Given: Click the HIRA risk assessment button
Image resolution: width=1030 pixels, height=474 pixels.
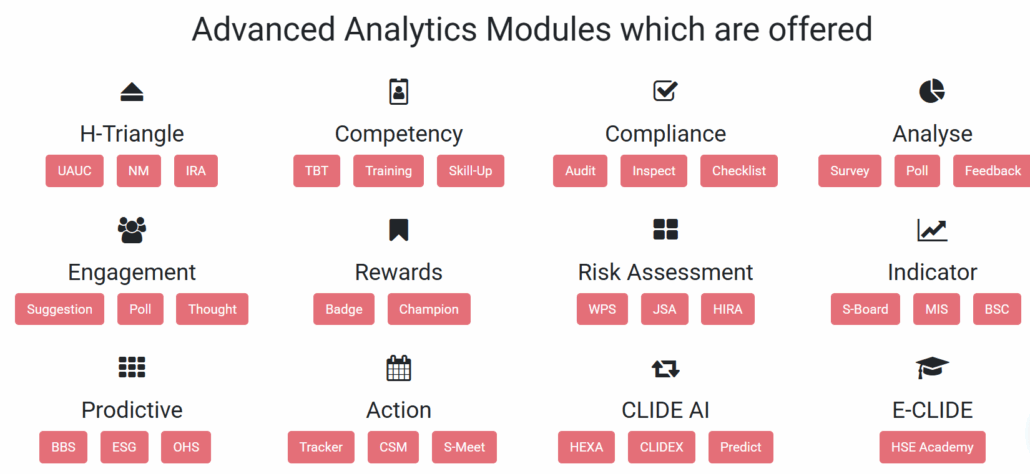Looking at the screenshot, I should [728, 309].
